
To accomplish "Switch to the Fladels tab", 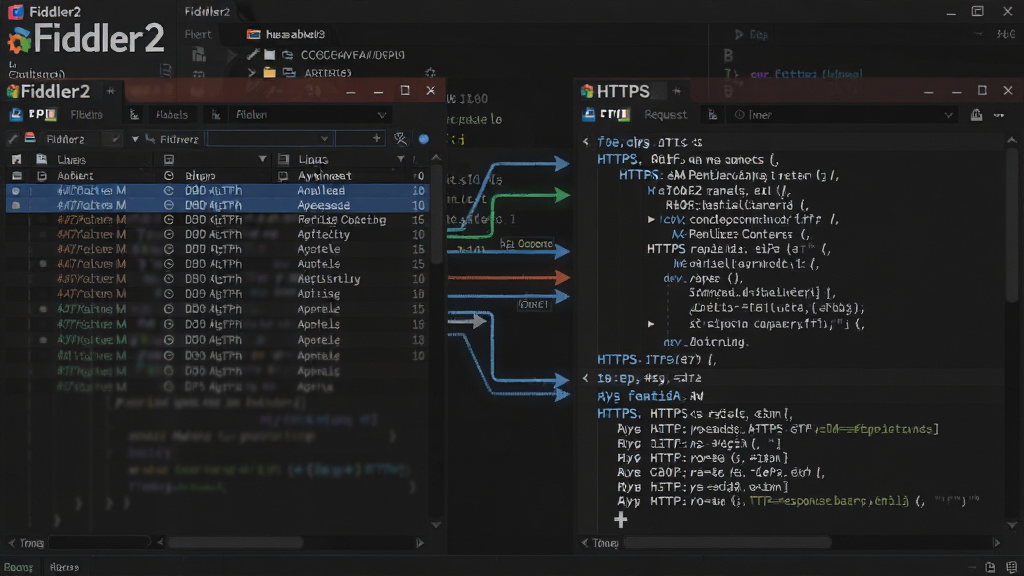I will click(172, 115).
